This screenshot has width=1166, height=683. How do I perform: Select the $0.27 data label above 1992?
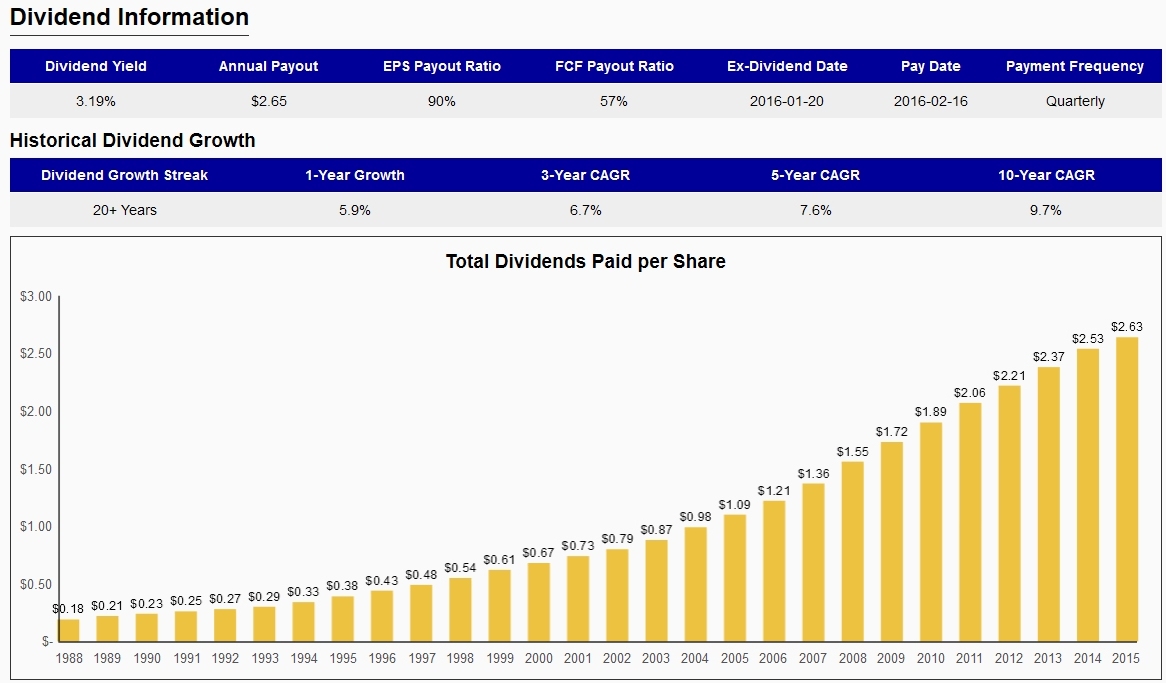click(225, 599)
